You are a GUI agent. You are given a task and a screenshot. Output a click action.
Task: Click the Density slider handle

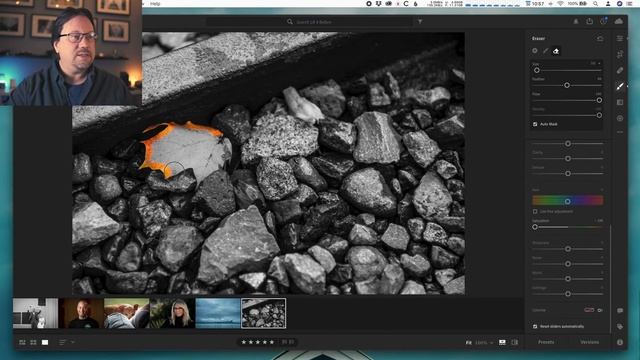point(599,116)
